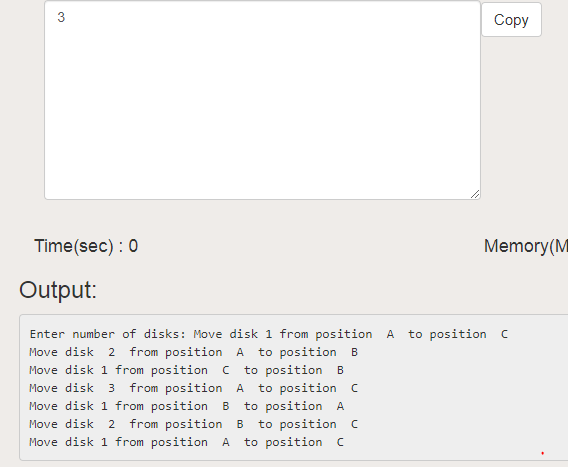The height and width of the screenshot is (467, 568).
Task: Click the 'Enter number of disks:' prompt text
Action: point(108,334)
